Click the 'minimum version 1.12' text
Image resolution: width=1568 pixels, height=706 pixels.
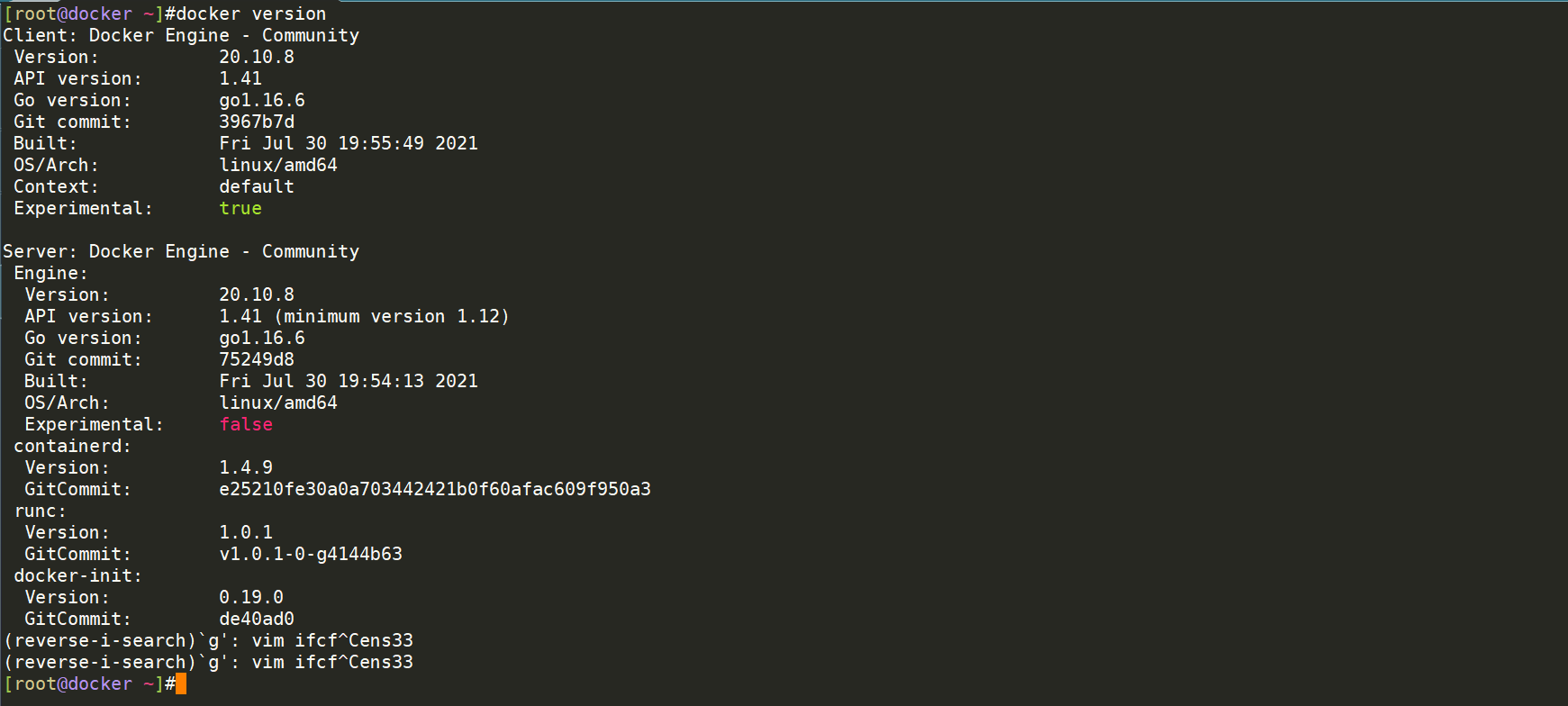[x=392, y=316]
